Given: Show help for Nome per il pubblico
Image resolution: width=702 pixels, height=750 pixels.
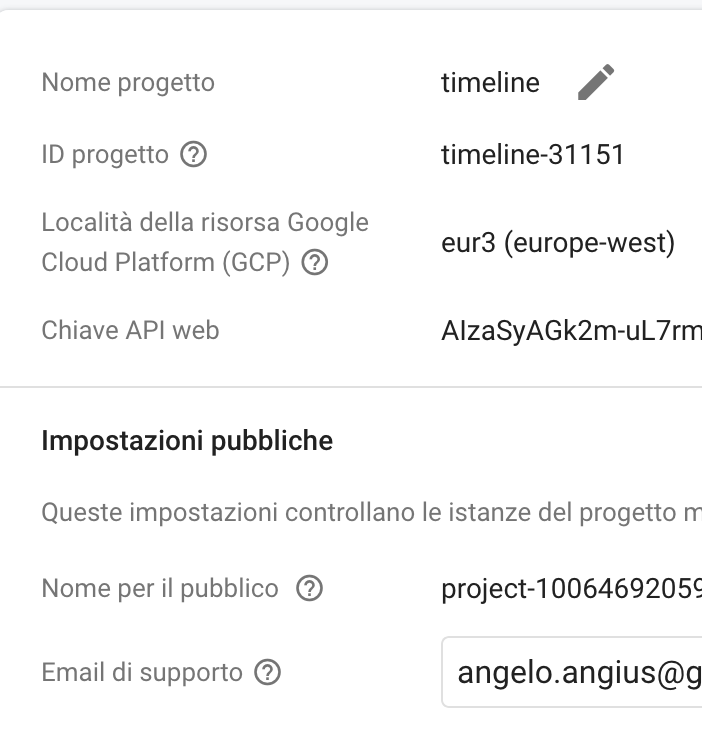Looking at the screenshot, I should point(310,589).
